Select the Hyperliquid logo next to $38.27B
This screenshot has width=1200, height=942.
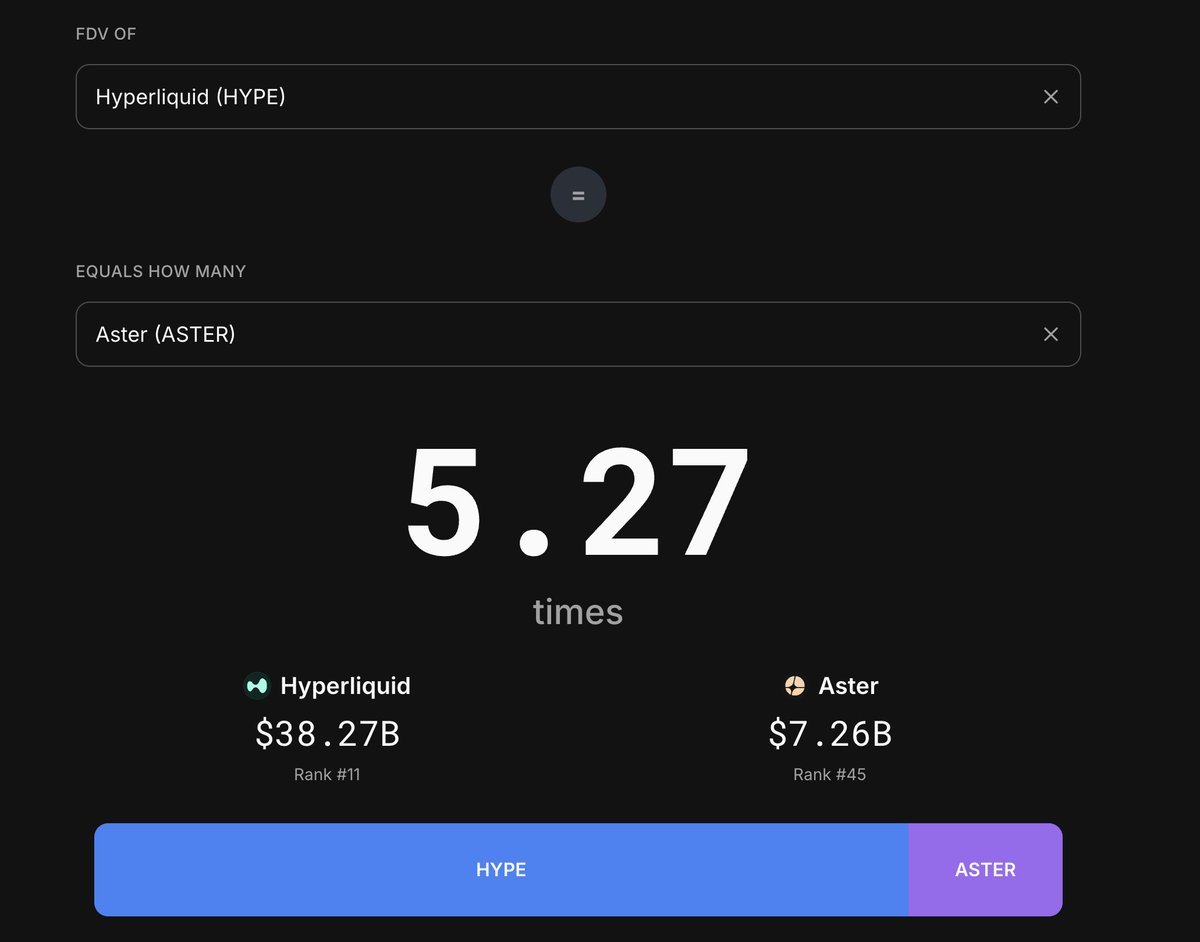pyautogui.click(x=256, y=686)
